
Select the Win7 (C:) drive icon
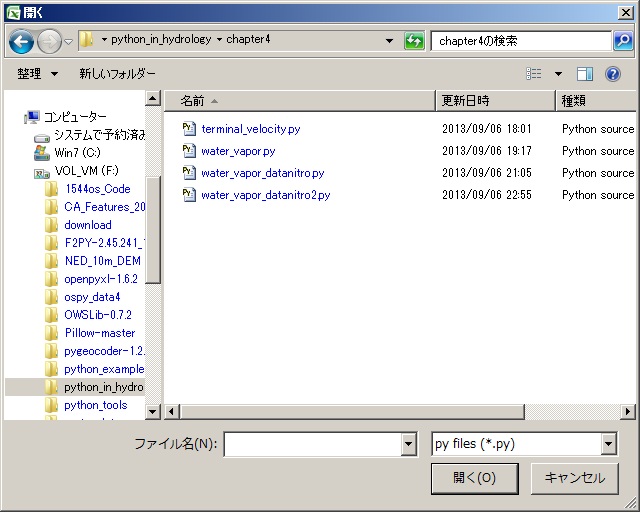coord(42,153)
